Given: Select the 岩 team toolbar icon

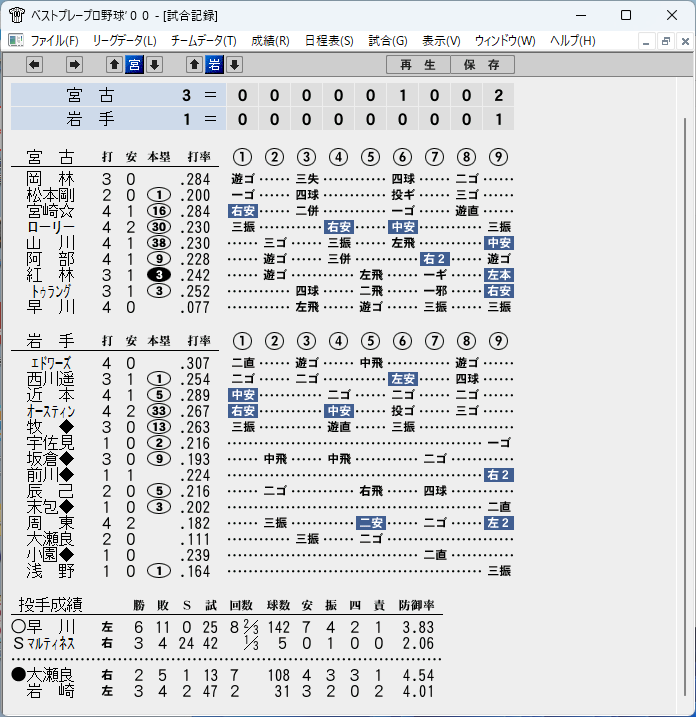Looking at the screenshot, I should coord(214,64).
